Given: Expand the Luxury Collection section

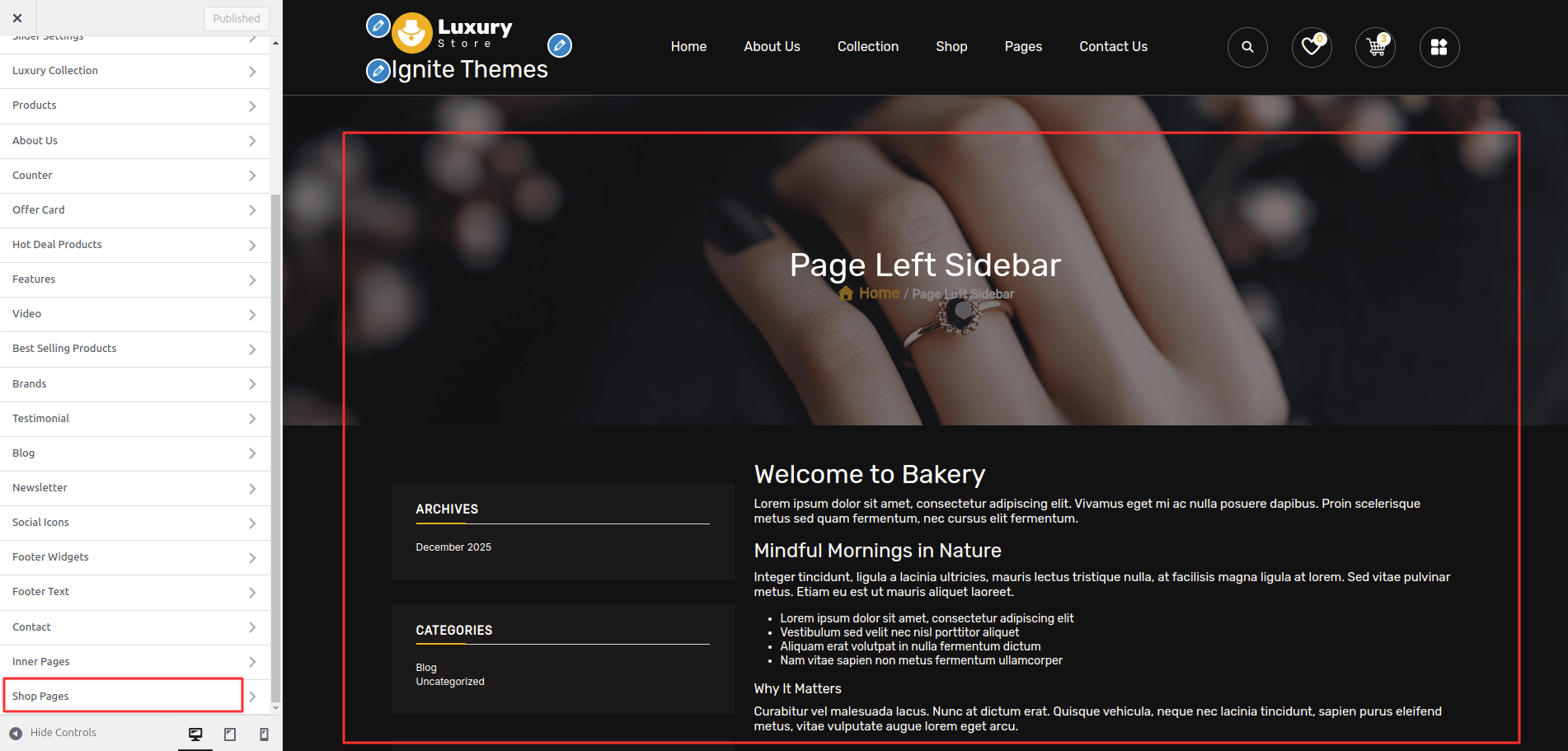Looking at the screenshot, I should [x=134, y=71].
